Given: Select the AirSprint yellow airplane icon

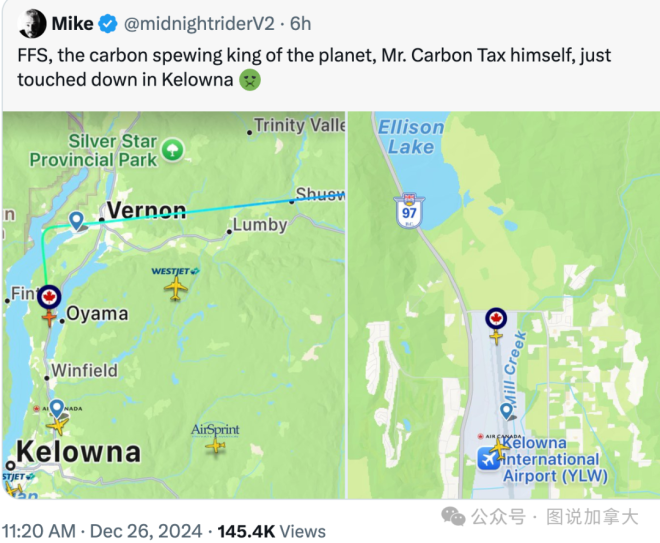Looking at the screenshot, I should tap(216, 445).
